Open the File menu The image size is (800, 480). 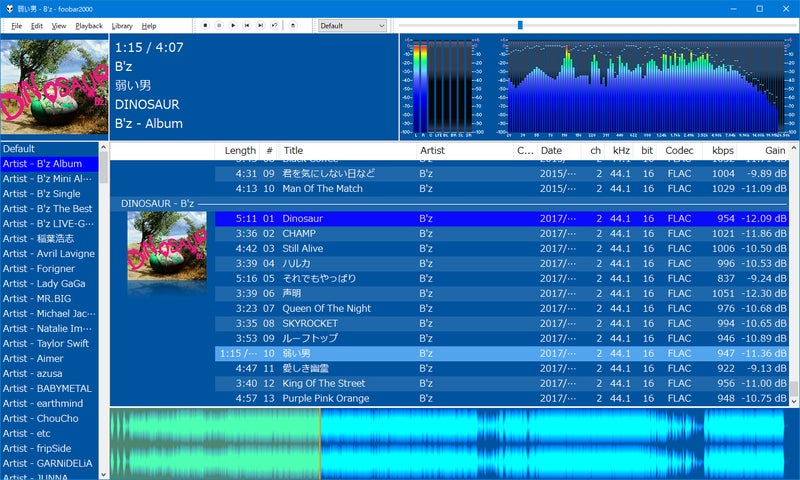pos(16,25)
